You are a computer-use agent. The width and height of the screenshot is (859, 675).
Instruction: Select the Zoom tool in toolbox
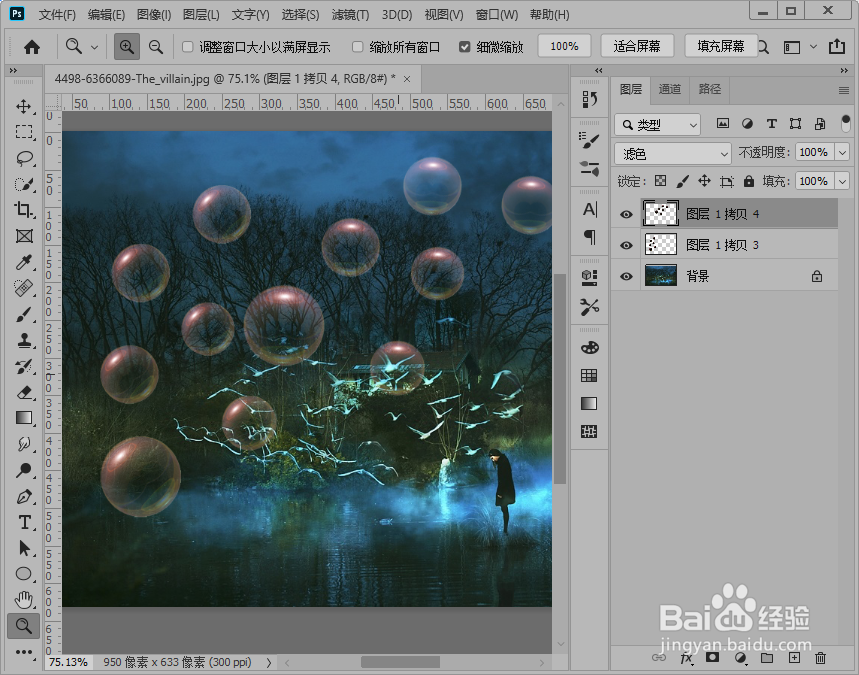coord(24,626)
